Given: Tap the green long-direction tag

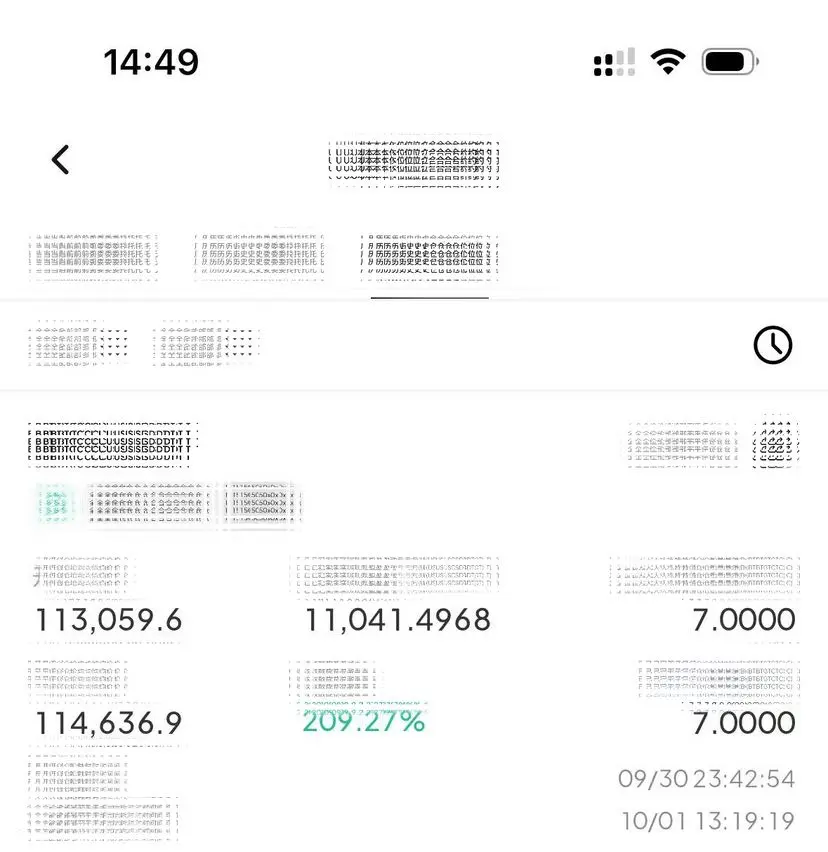Looking at the screenshot, I should pyautogui.click(x=55, y=504).
